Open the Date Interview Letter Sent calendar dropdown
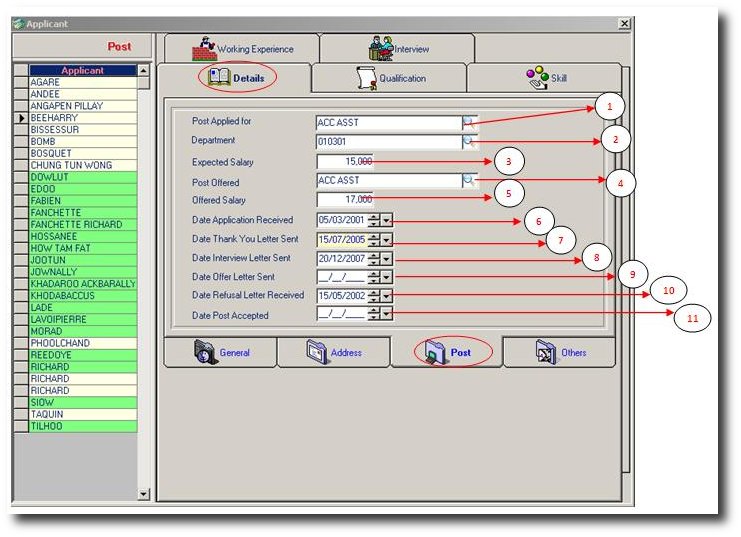 point(387,258)
